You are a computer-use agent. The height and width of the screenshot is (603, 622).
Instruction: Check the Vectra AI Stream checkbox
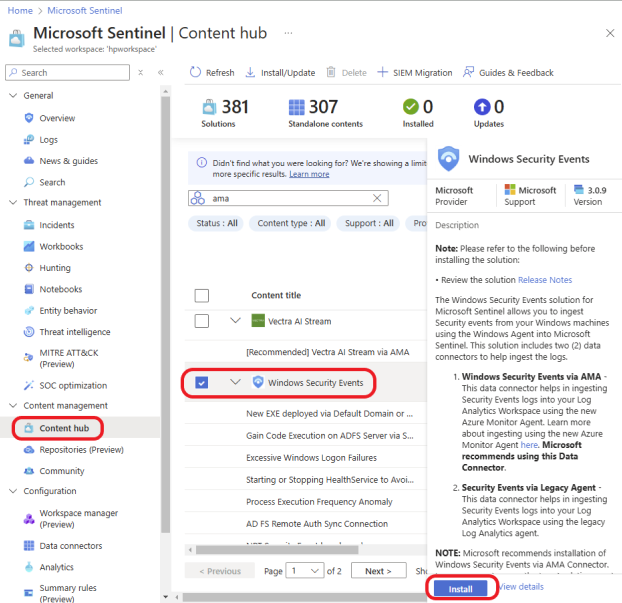202,321
